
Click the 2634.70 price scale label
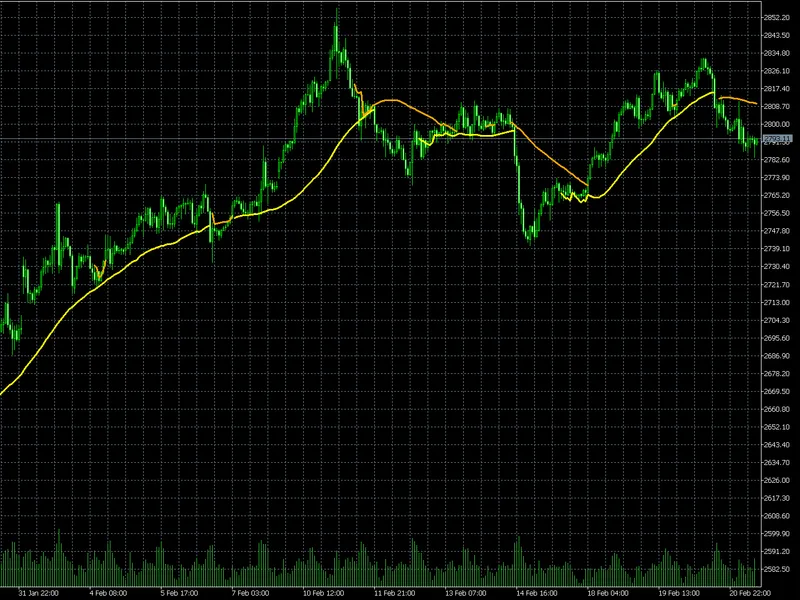(777, 463)
